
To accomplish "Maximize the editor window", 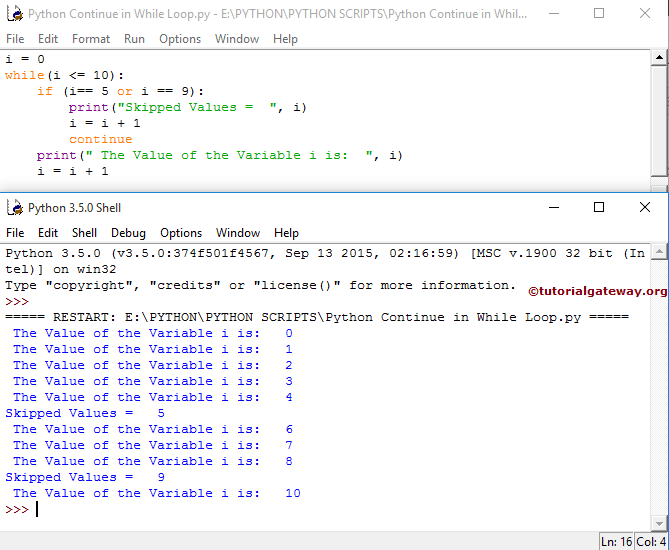I will point(599,14).
